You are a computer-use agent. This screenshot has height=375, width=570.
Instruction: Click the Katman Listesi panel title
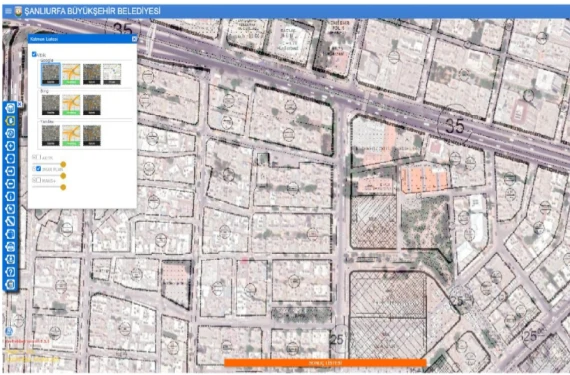coord(44,39)
